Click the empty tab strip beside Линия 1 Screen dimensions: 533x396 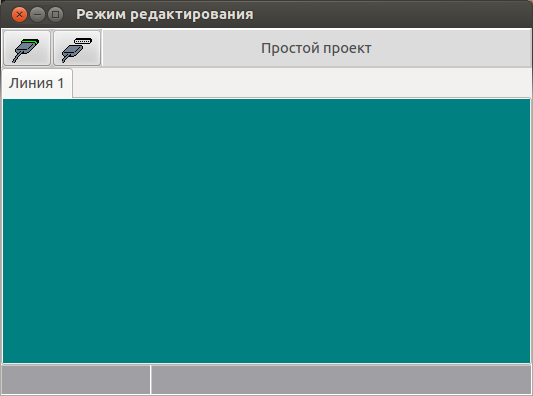pyautogui.click(x=302, y=83)
